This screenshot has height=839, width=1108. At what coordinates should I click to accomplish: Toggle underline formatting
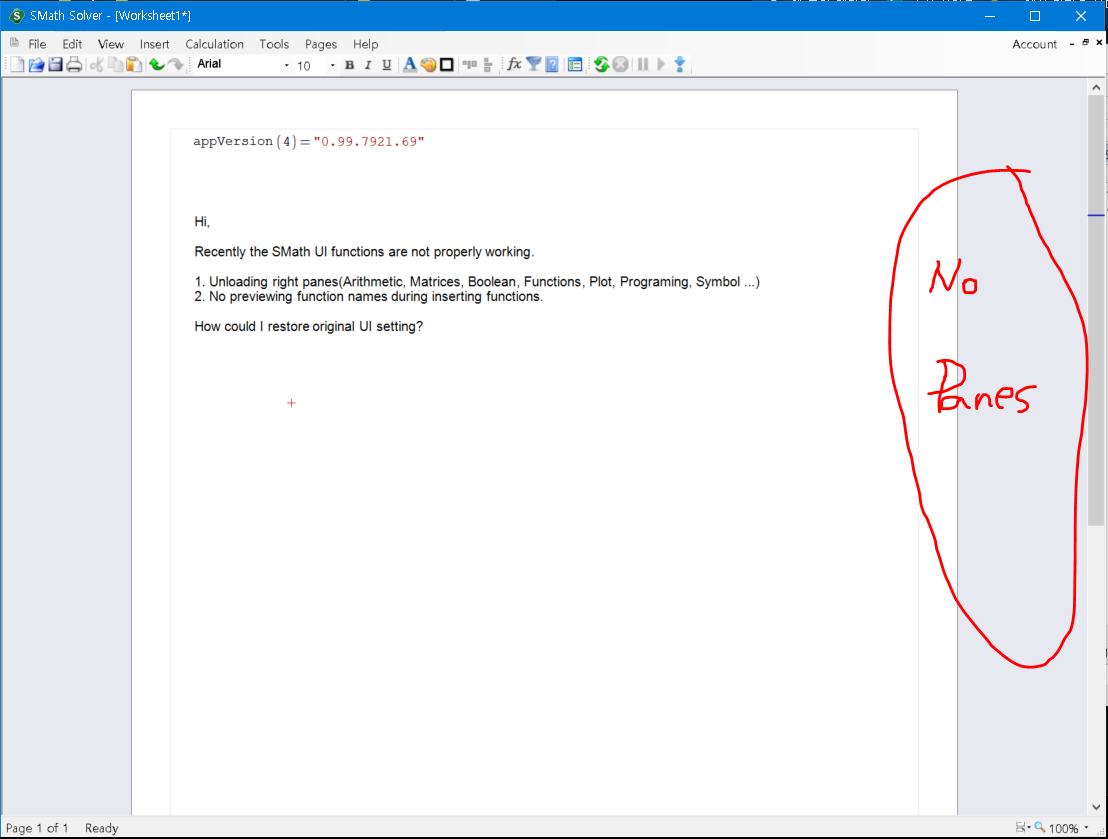[386, 65]
